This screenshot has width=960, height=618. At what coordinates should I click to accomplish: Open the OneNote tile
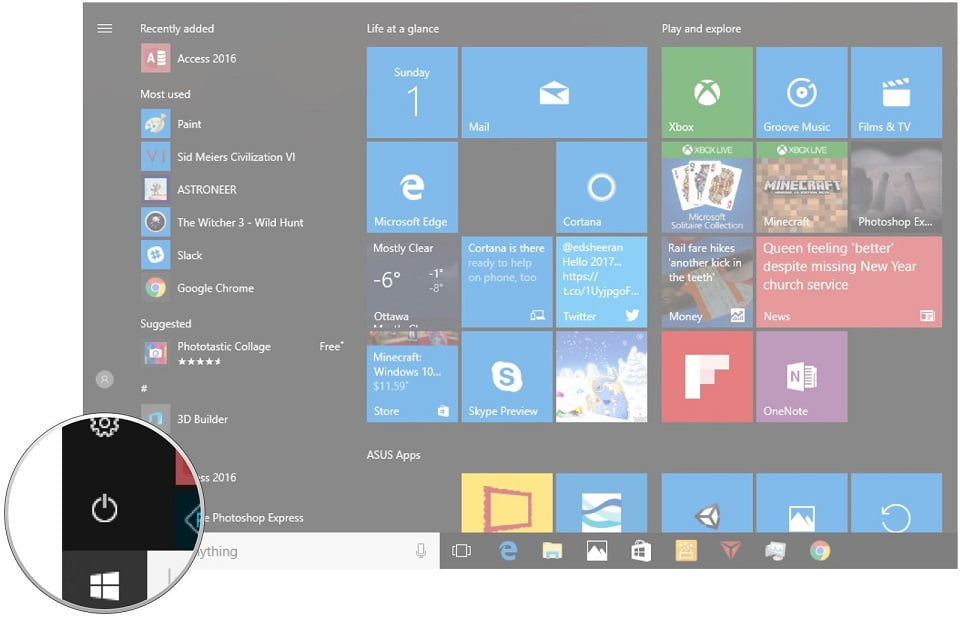coord(801,377)
